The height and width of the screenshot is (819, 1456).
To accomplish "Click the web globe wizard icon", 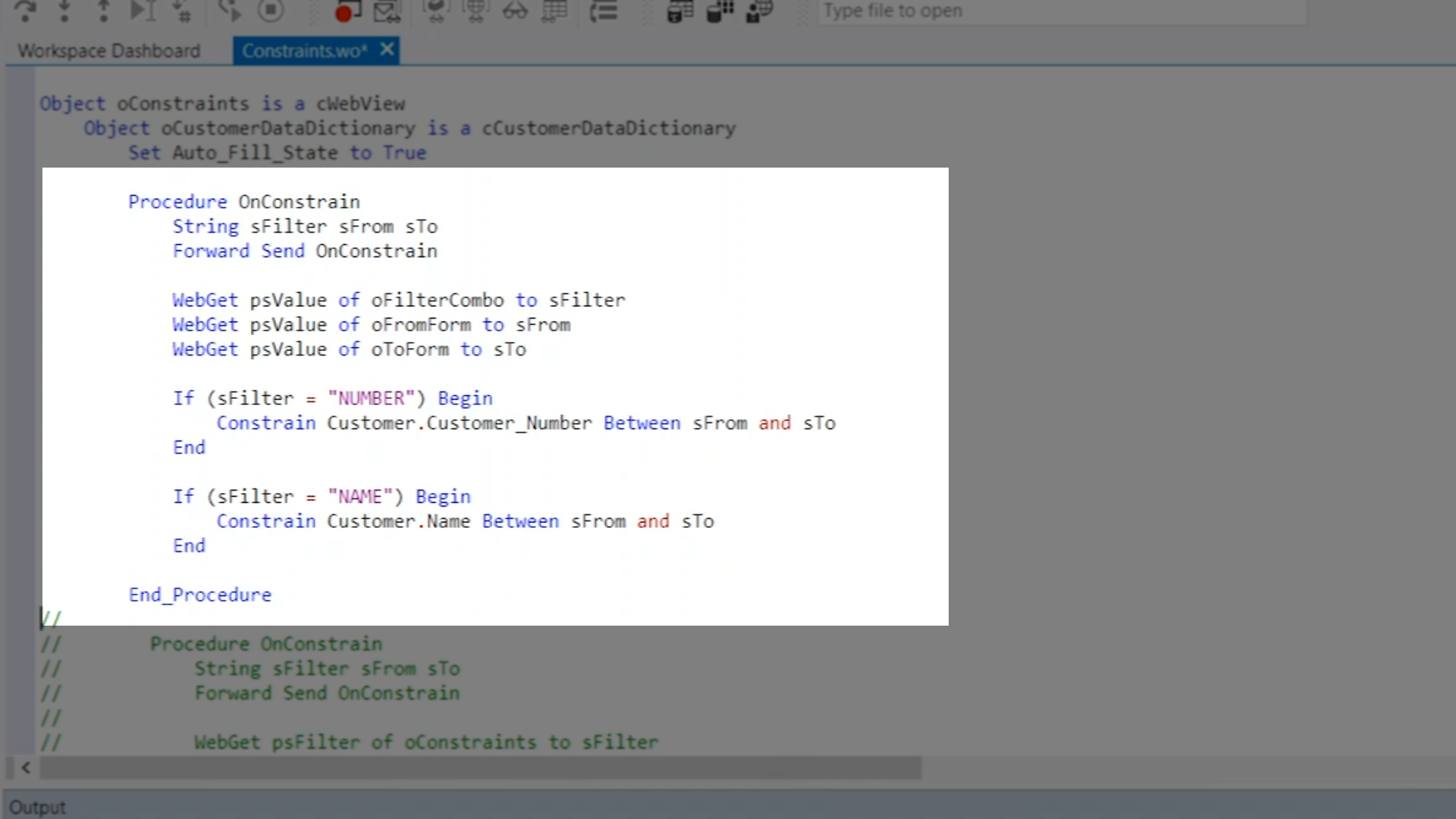I will 759,11.
